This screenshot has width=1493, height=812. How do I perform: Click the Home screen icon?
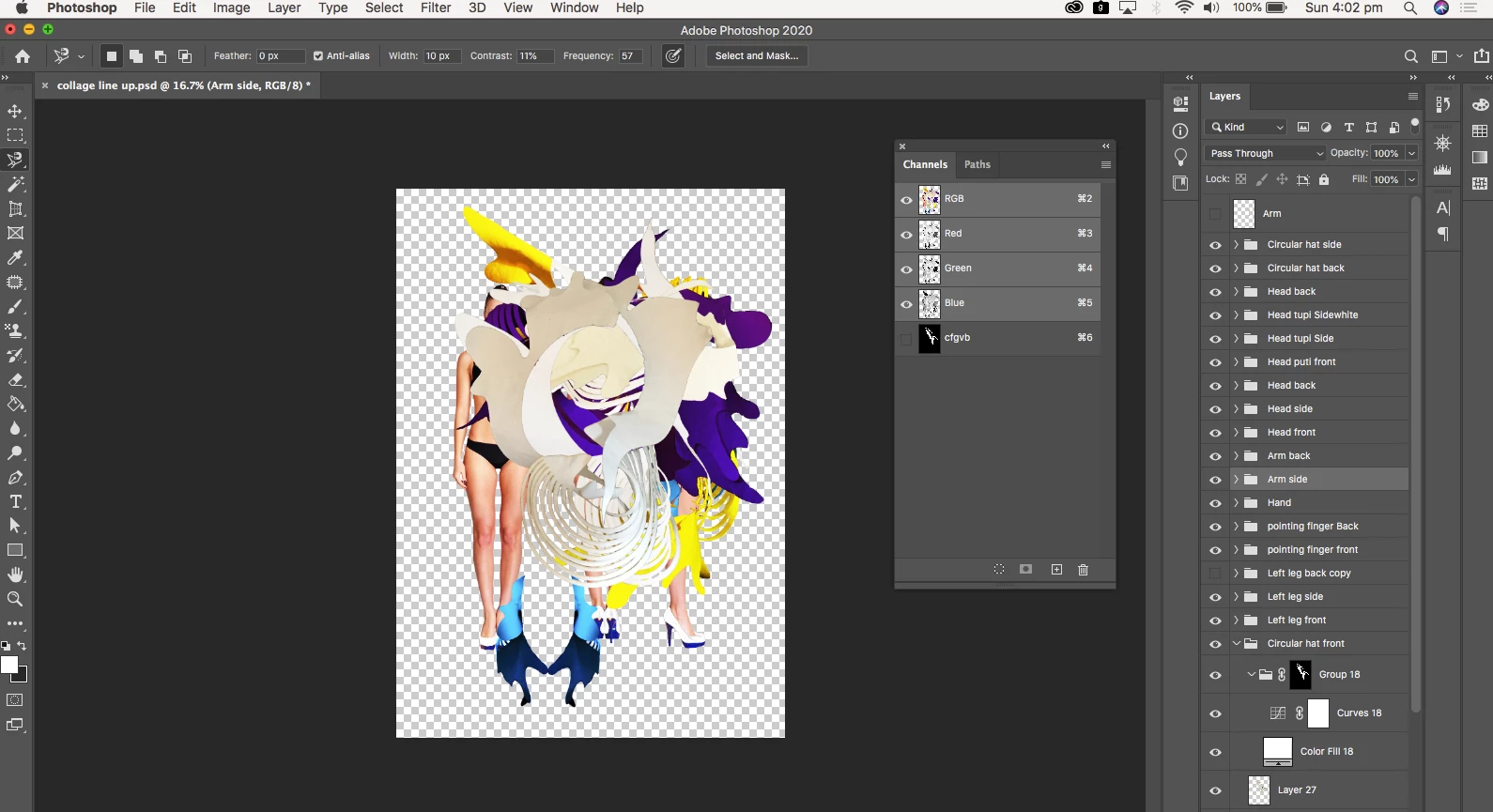pos(23,56)
